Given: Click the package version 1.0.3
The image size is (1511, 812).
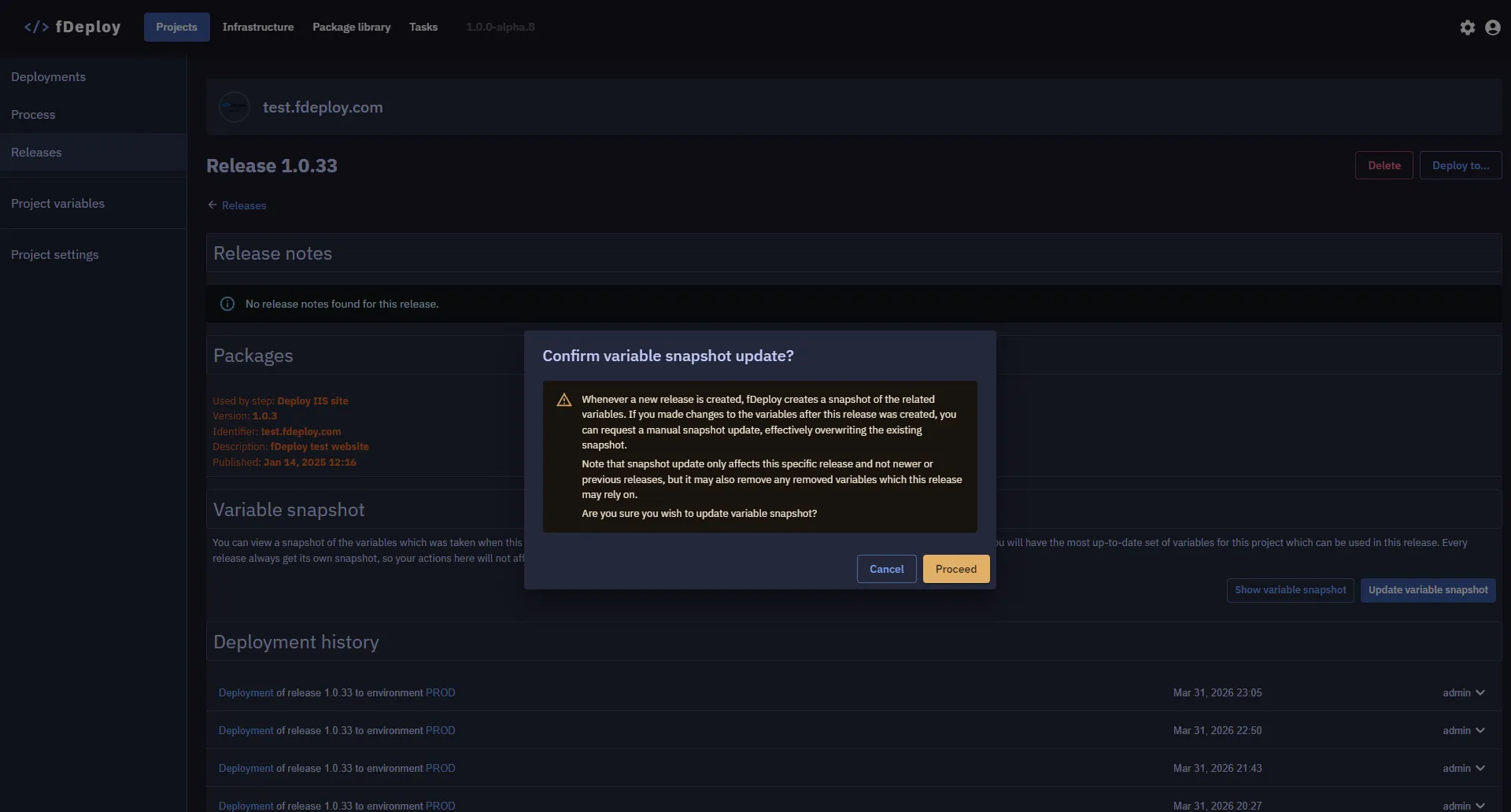Looking at the screenshot, I should (x=264, y=416).
